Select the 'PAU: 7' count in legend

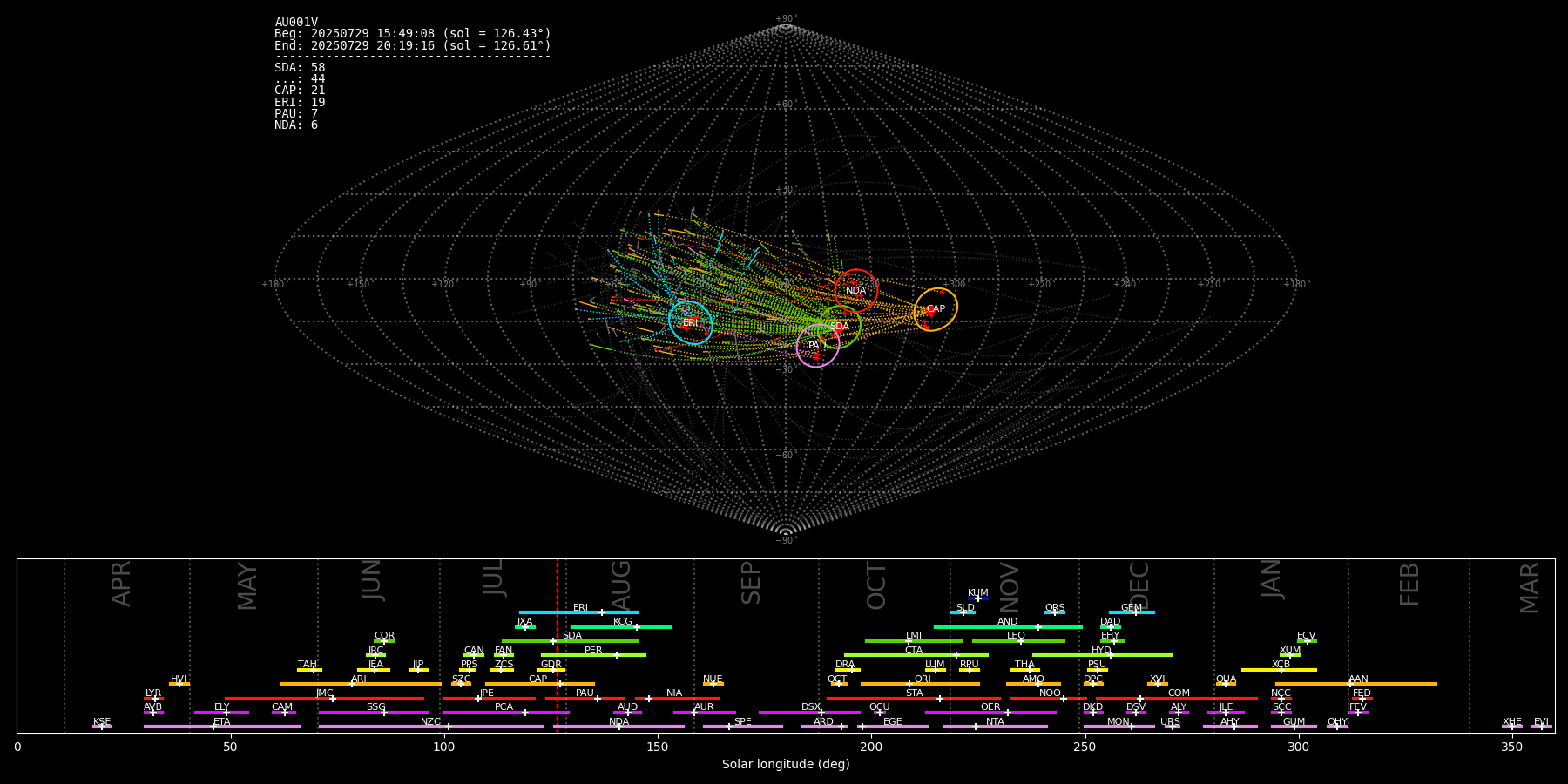click(x=296, y=113)
